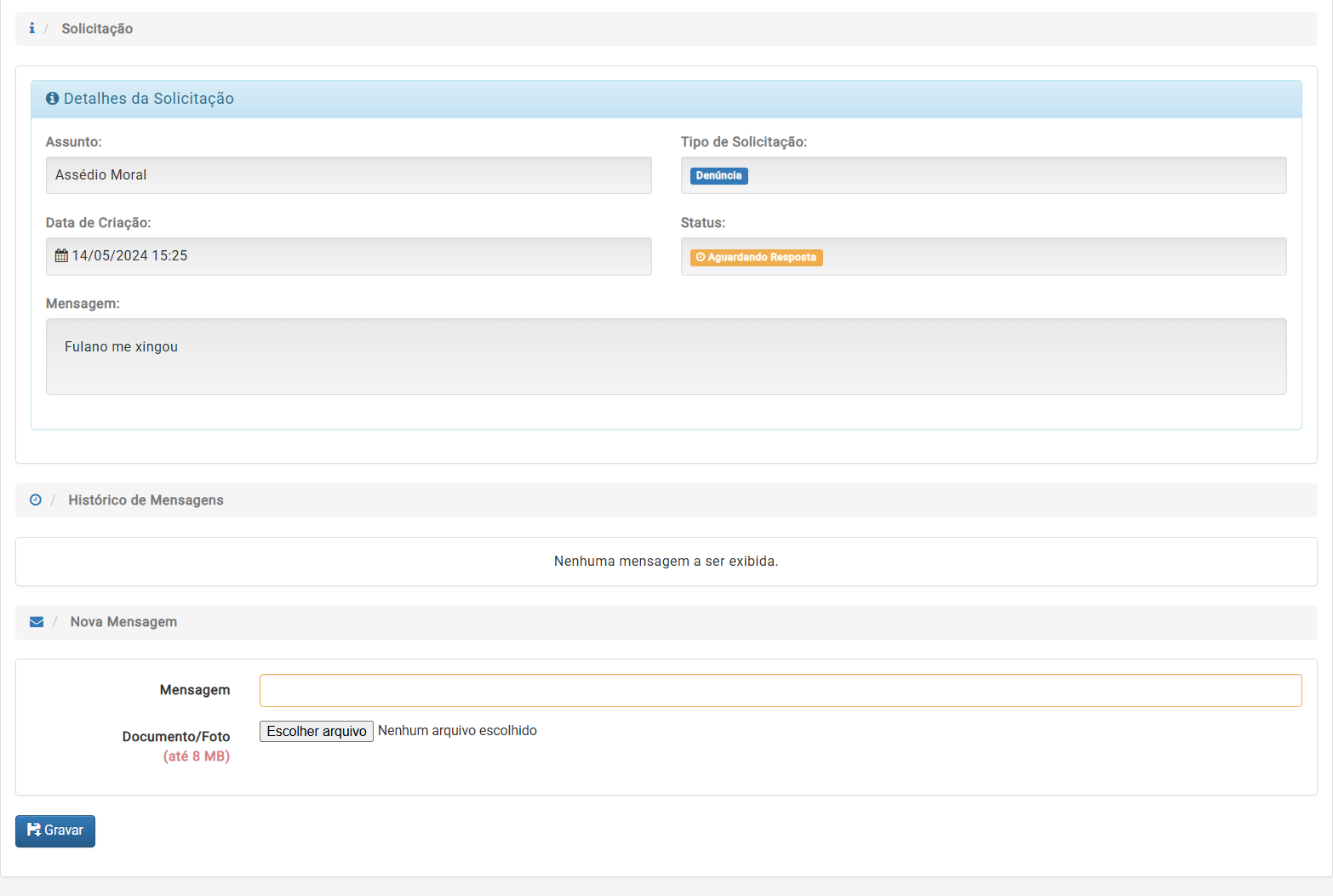Click the Solicitação breadcrumb title
The image size is (1333, 896).
click(97, 29)
